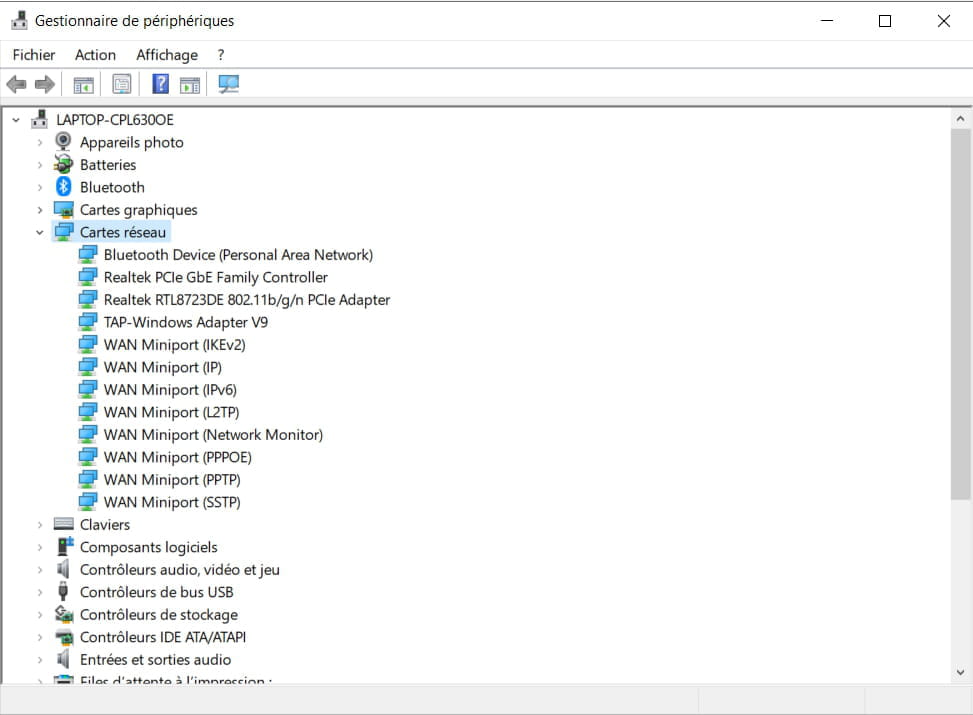Expand the Contrôleurs de bus USB category

(40, 592)
